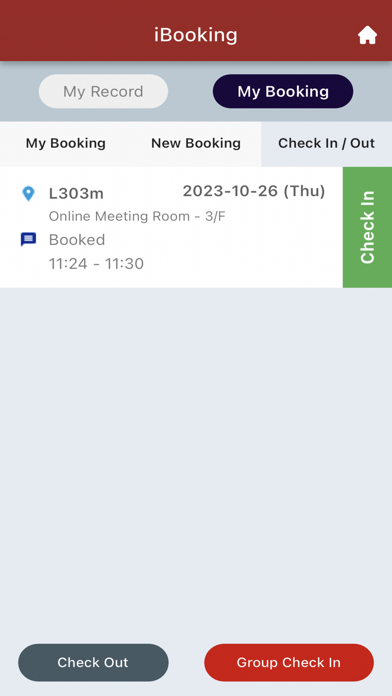
Task: Tap the Booked status label
Action: point(77,240)
